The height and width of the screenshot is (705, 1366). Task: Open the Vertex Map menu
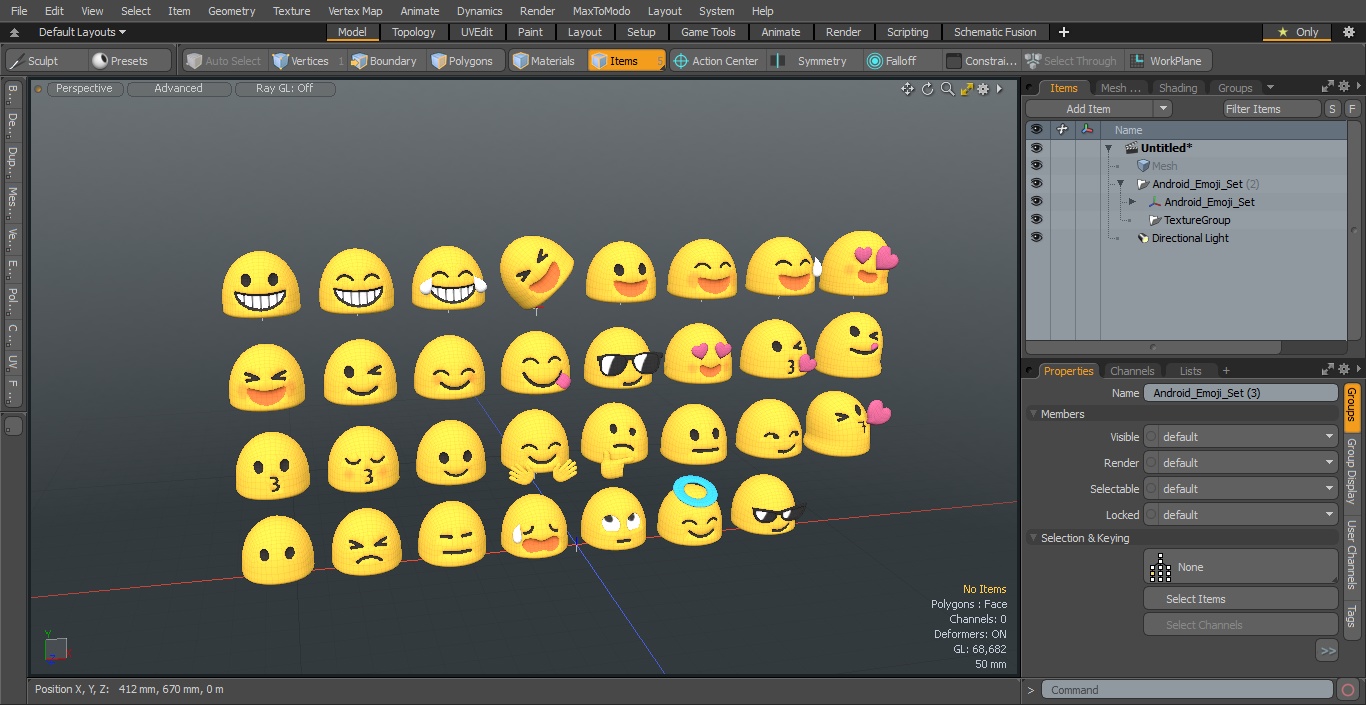[x=355, y=11]
